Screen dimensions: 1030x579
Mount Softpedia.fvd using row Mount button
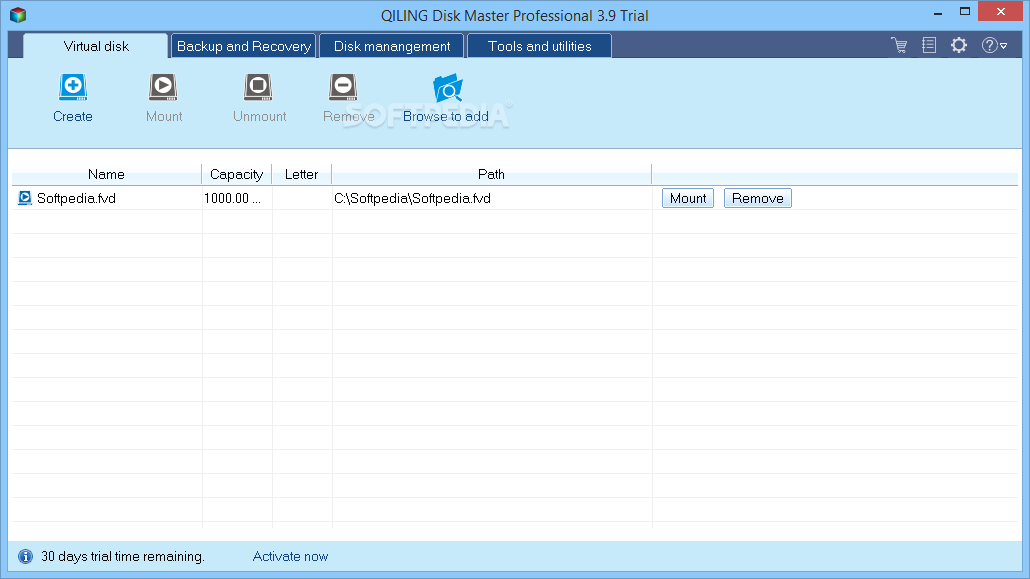pyautogui.click(x=688, y=198)
